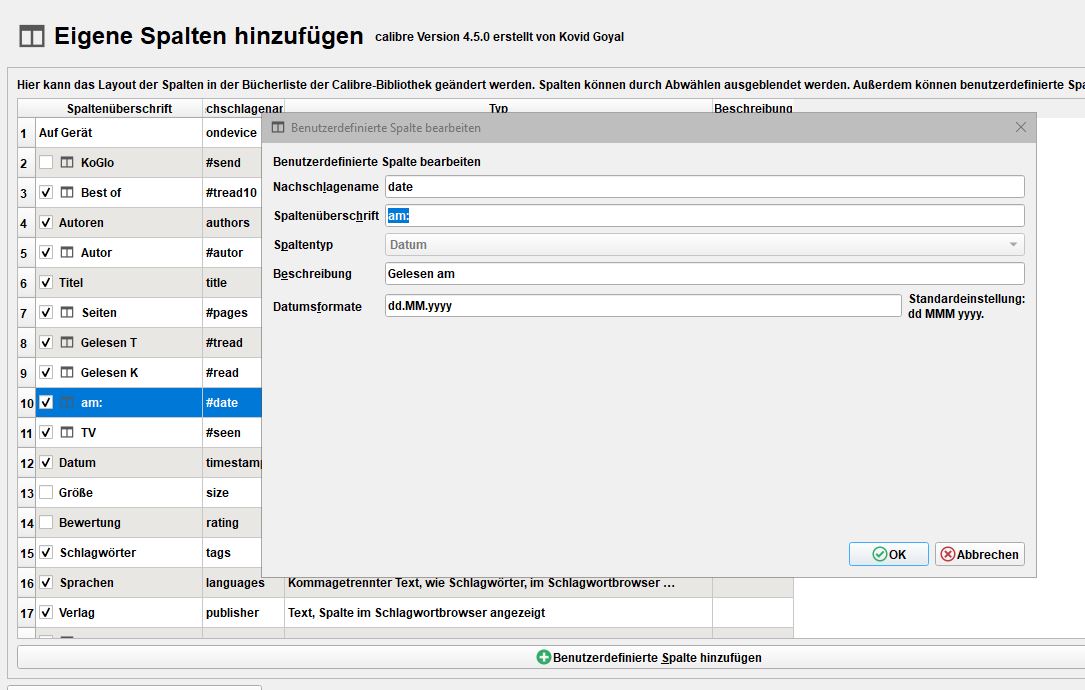The image size is (1085, 690).
Task: Uncheck the Seiten column checkbox
Action: coord(46,312)
